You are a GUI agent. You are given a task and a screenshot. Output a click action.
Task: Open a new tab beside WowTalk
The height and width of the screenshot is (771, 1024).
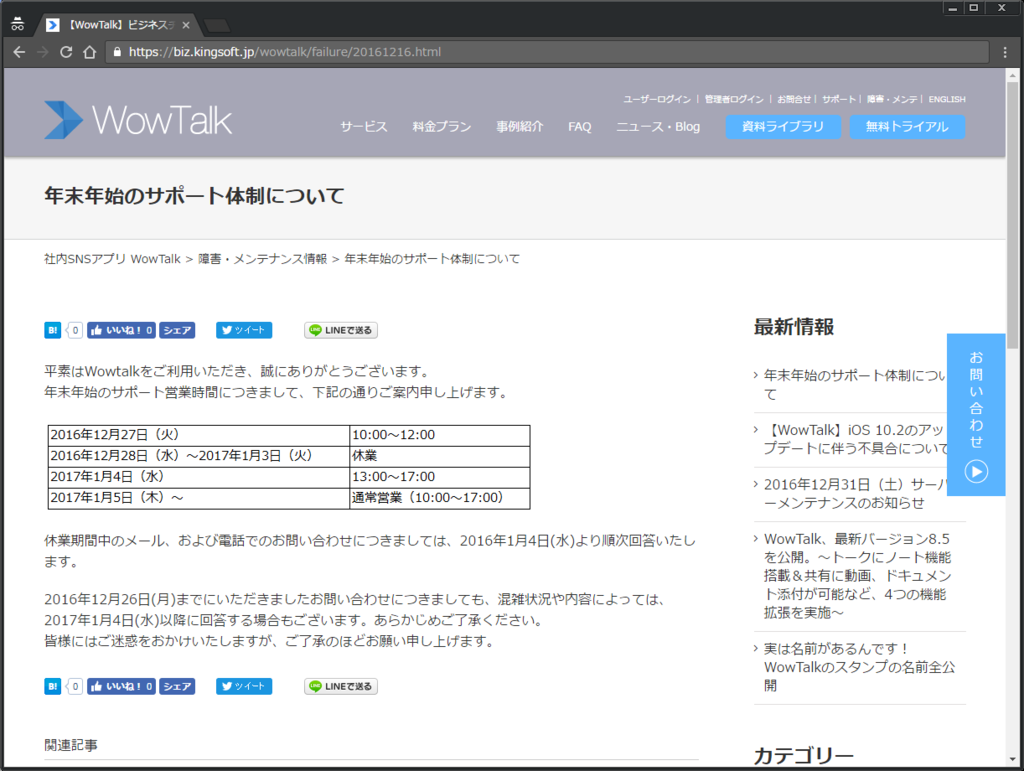click(217, 25)
